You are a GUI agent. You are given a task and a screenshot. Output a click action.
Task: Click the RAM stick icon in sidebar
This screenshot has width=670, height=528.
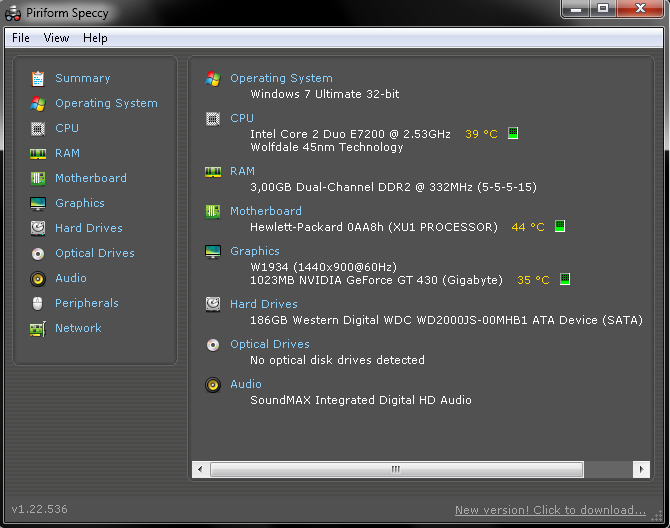click(x=38, y=154)
